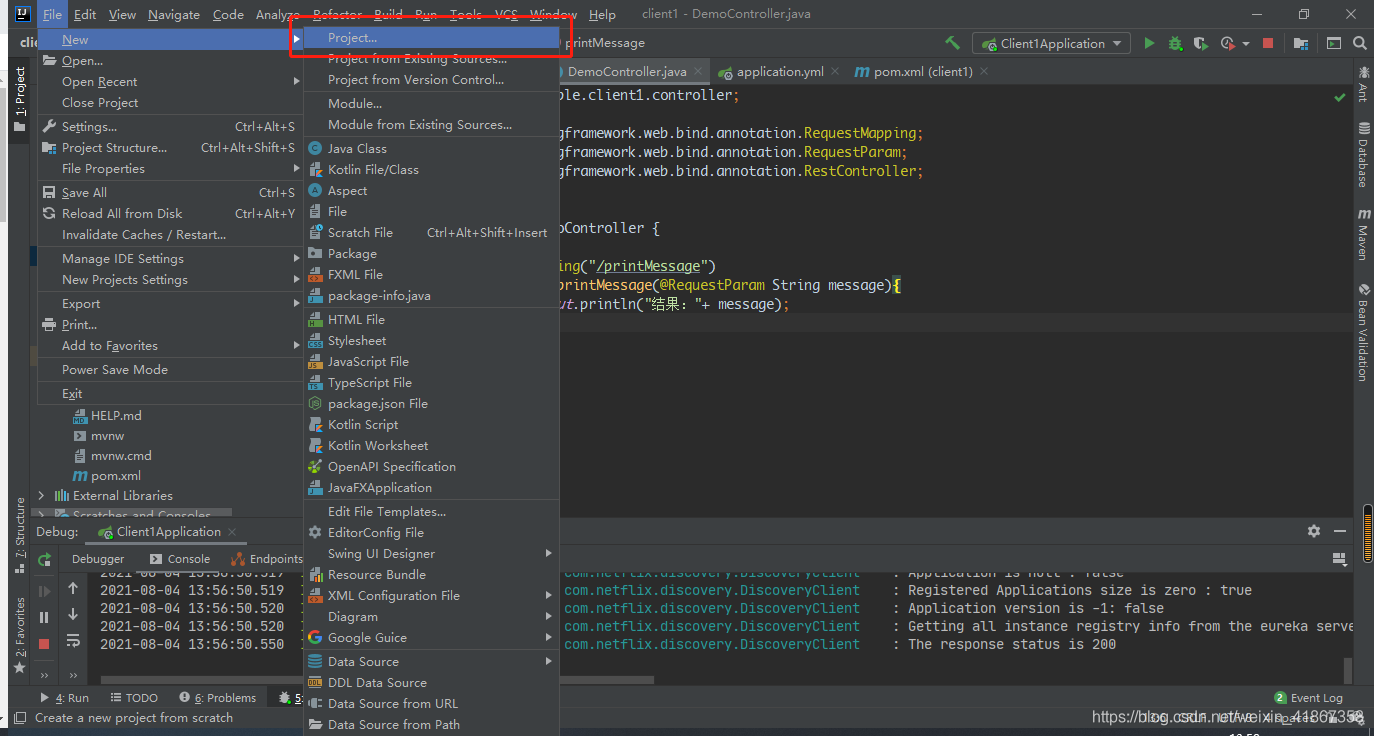Viewport: 1374px width, 736px height.
Task: Close the pom.xml (client1) tab
Action: [x=983, y=72]
